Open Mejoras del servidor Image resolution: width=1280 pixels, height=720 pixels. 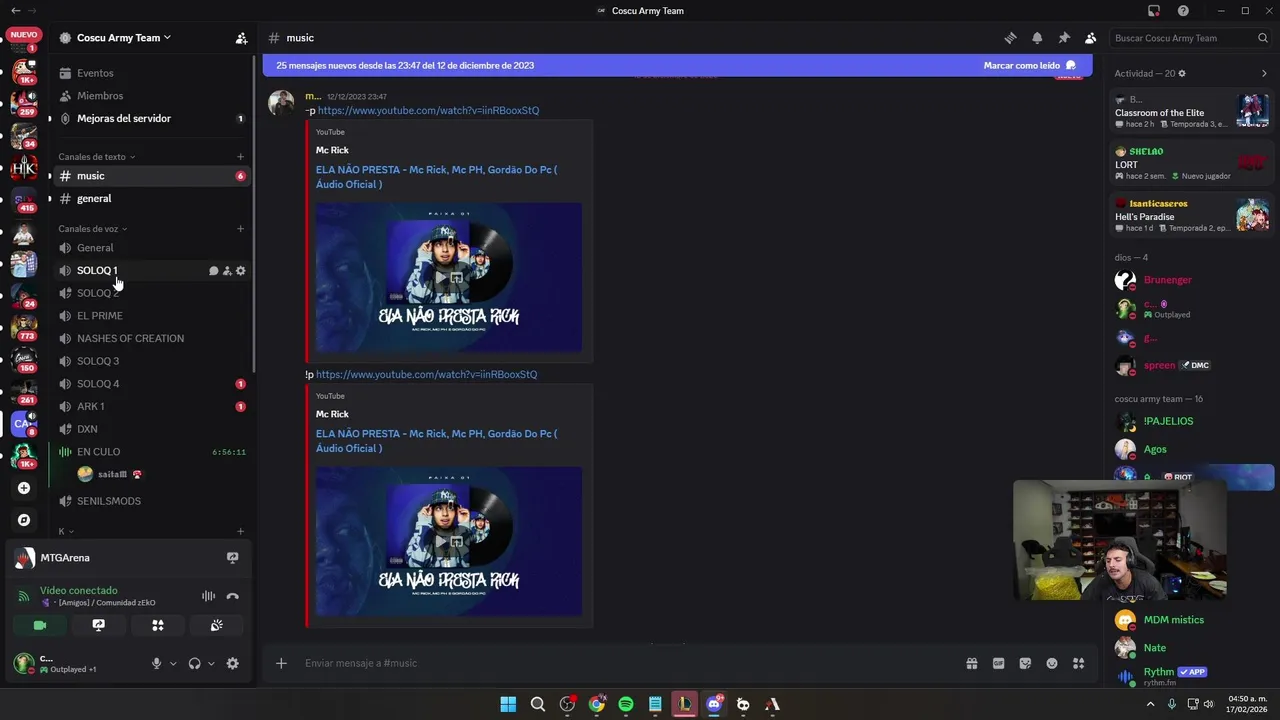tap(150, 118)
